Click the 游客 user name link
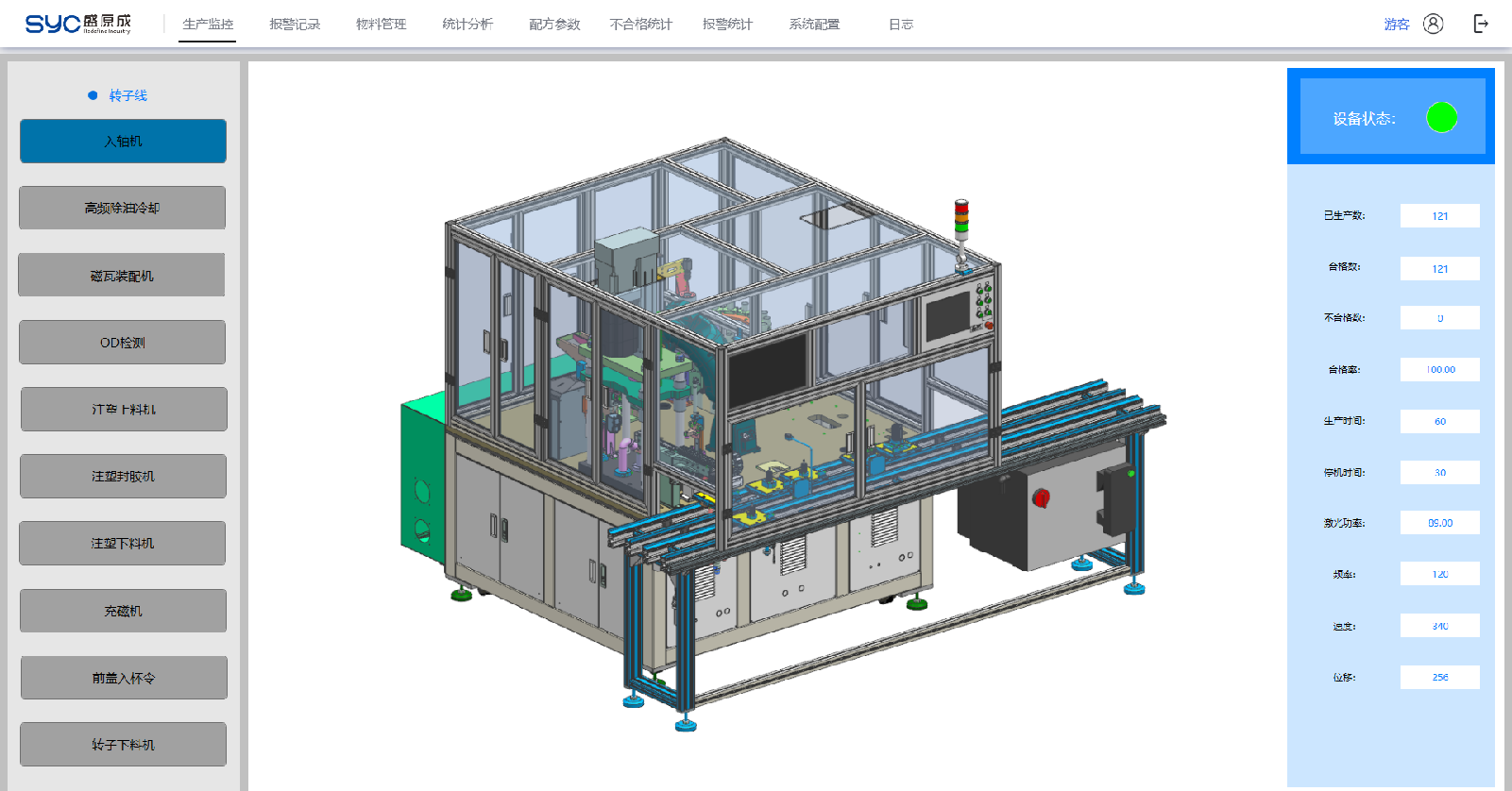 point(1397,25)
